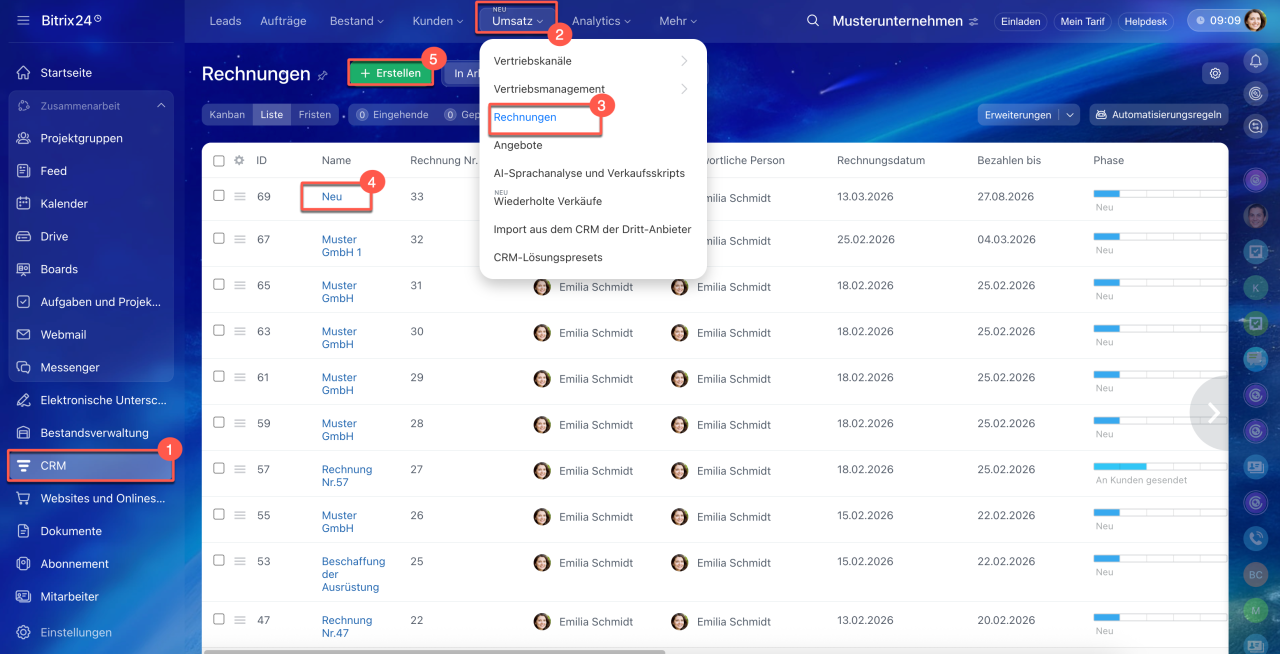The height and width of the screenshot is (654, 1280).
Task: Collapse the Zusammenarbeit sidebar section
Action: click(x=161, y=106)
